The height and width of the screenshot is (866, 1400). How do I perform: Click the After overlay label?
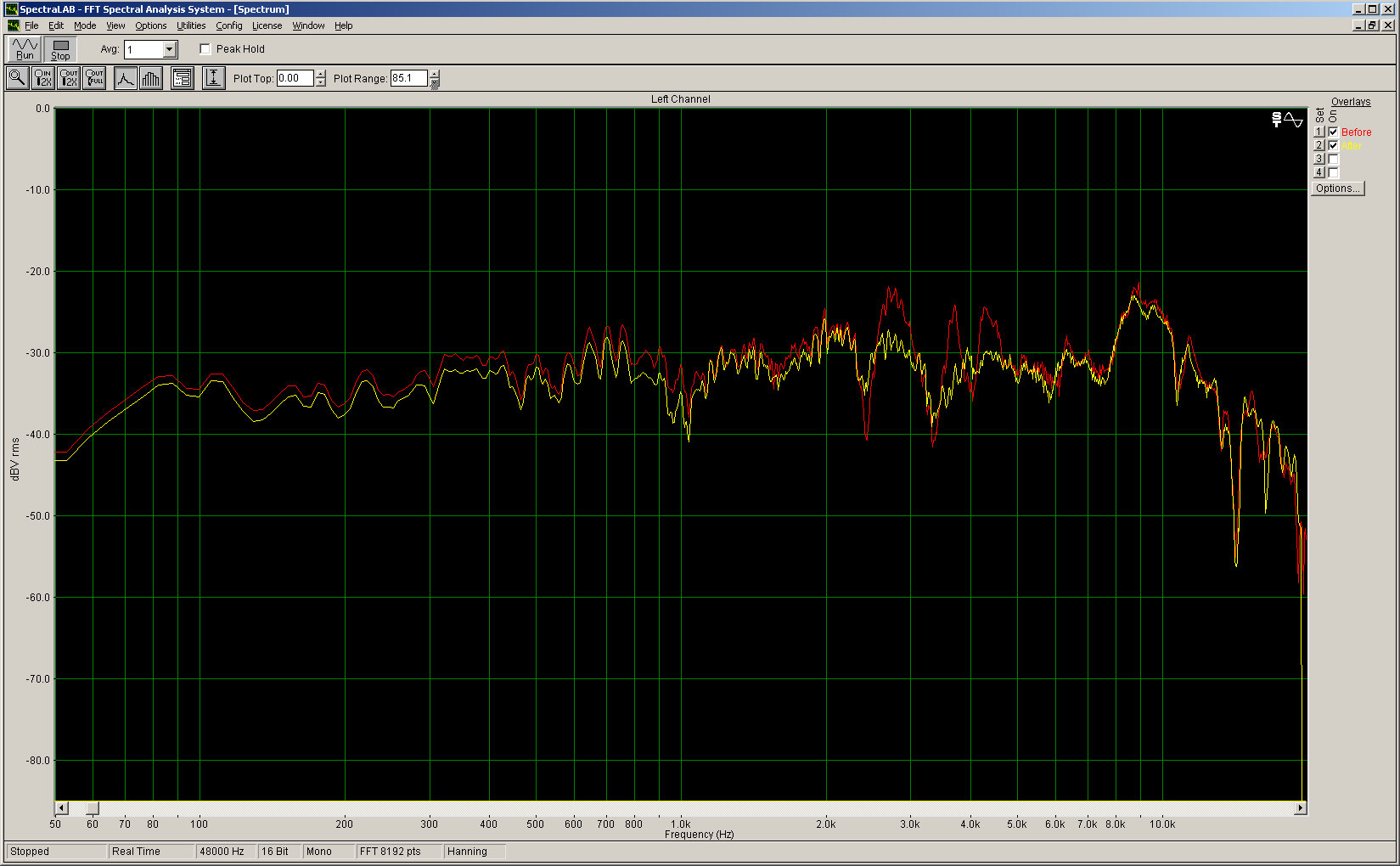[1351, 146]
